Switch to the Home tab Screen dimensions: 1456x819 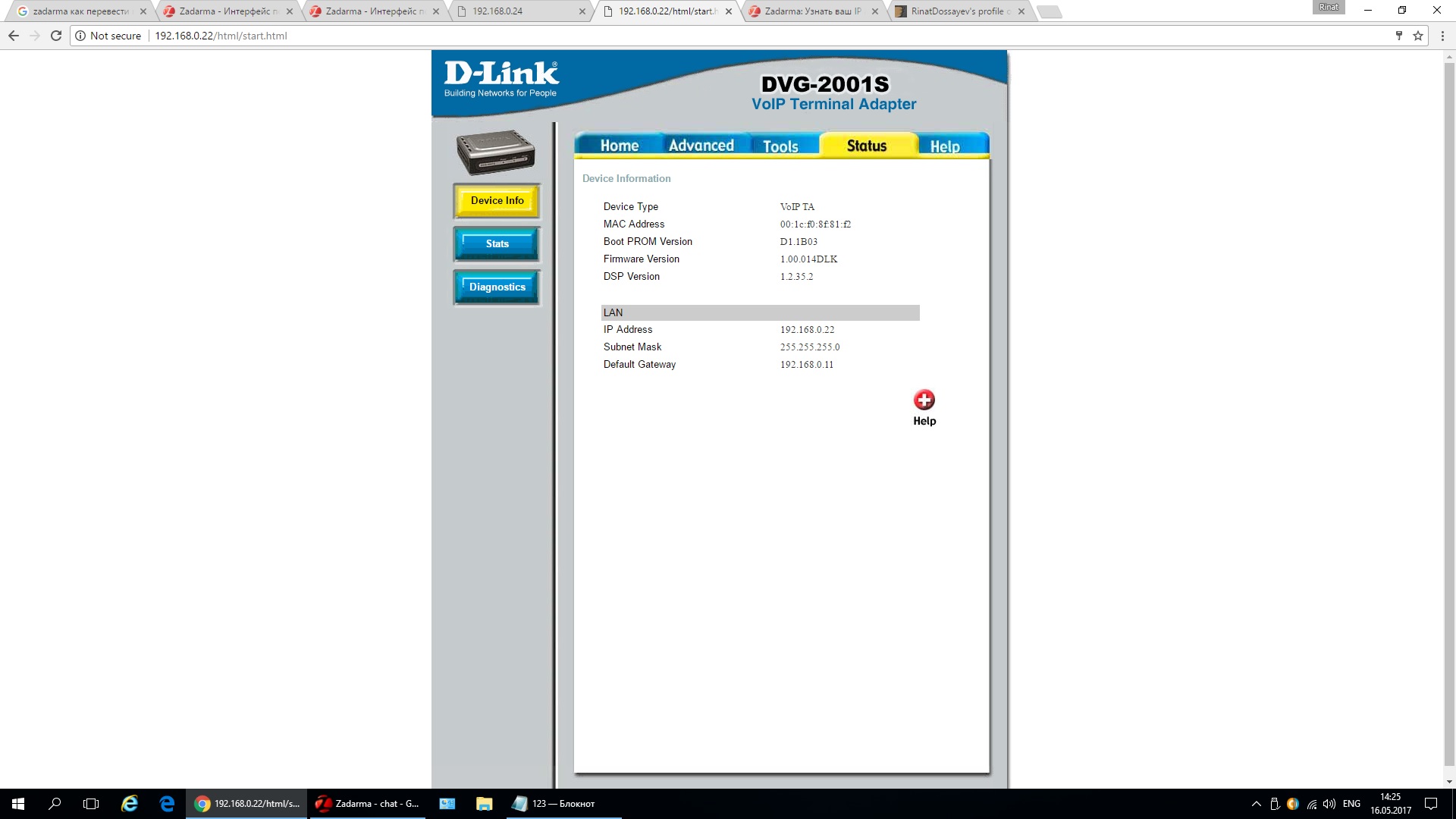pos(619,146)
